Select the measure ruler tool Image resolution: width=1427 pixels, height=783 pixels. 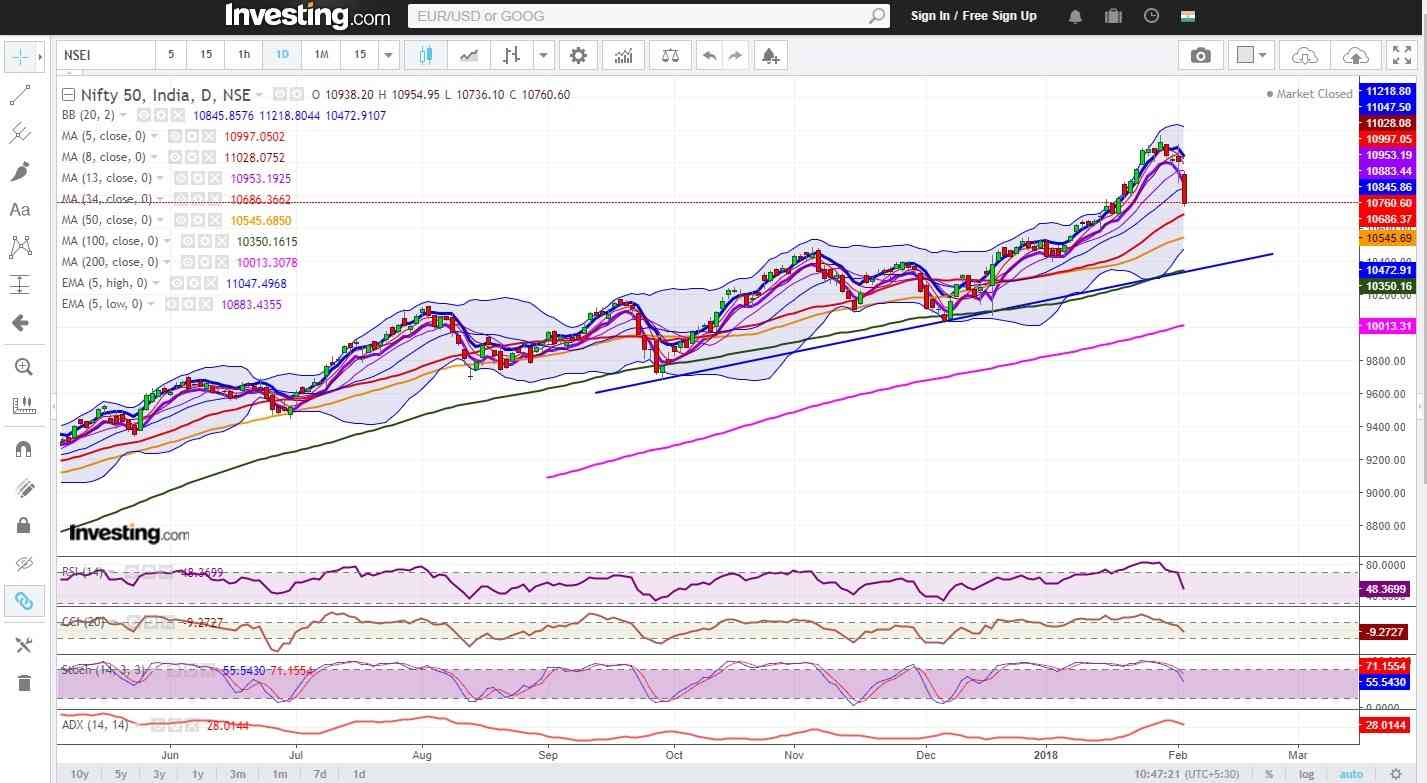[22, 405]
